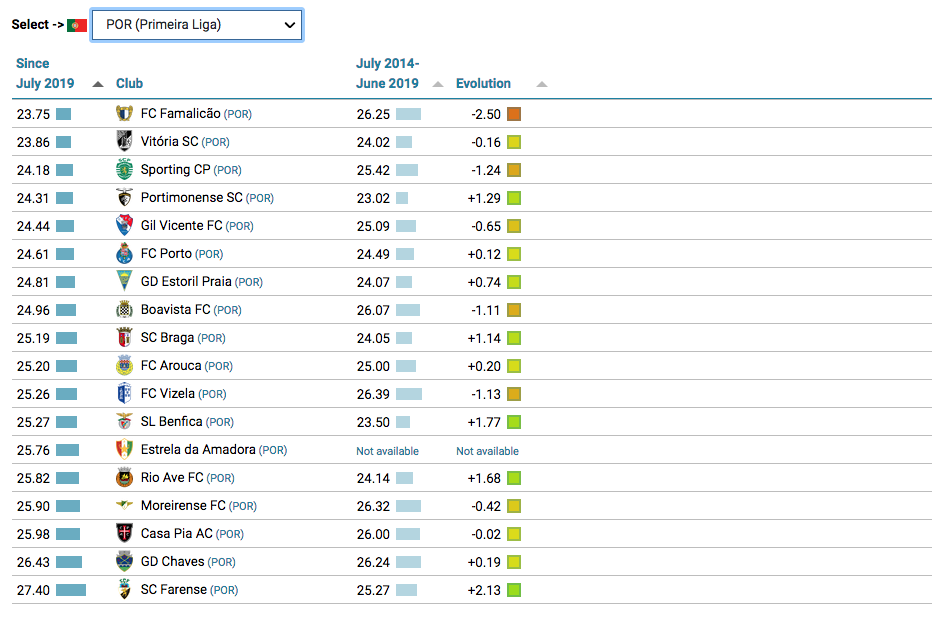Click the Since July 2019 header
947x618 pixels.
tap(45, 73)
